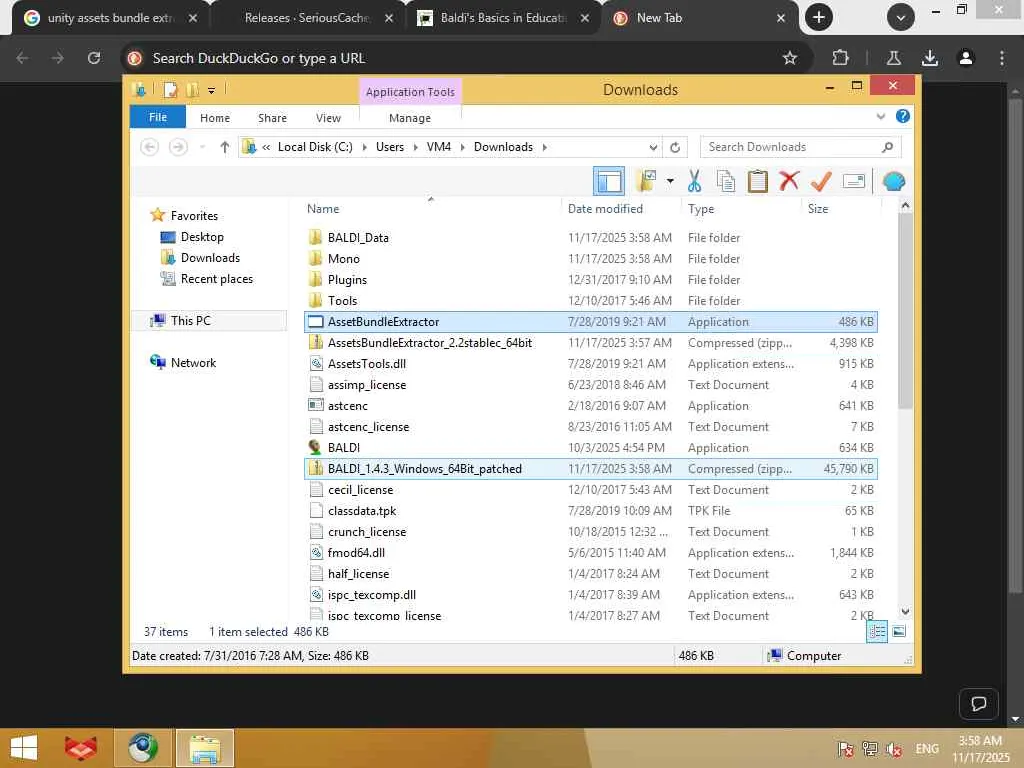1024x768 pixels.
Task: Open Quick Access Toolbar customize dropdown
Action: click(211, 90)
